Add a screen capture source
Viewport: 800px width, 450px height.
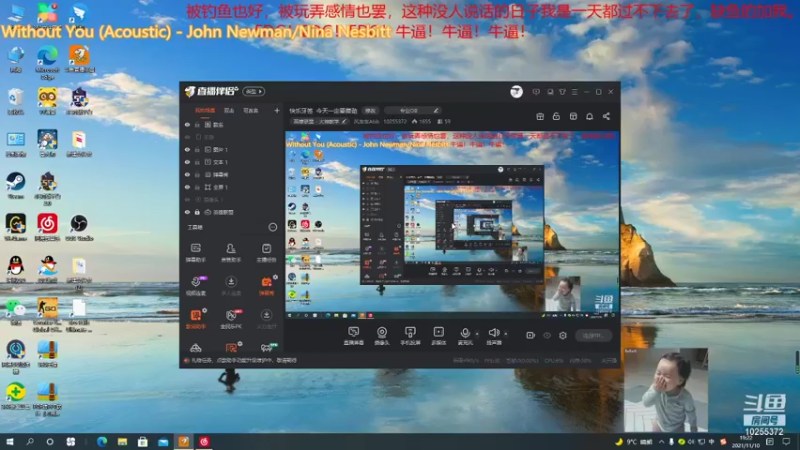(x=353, y=336)
